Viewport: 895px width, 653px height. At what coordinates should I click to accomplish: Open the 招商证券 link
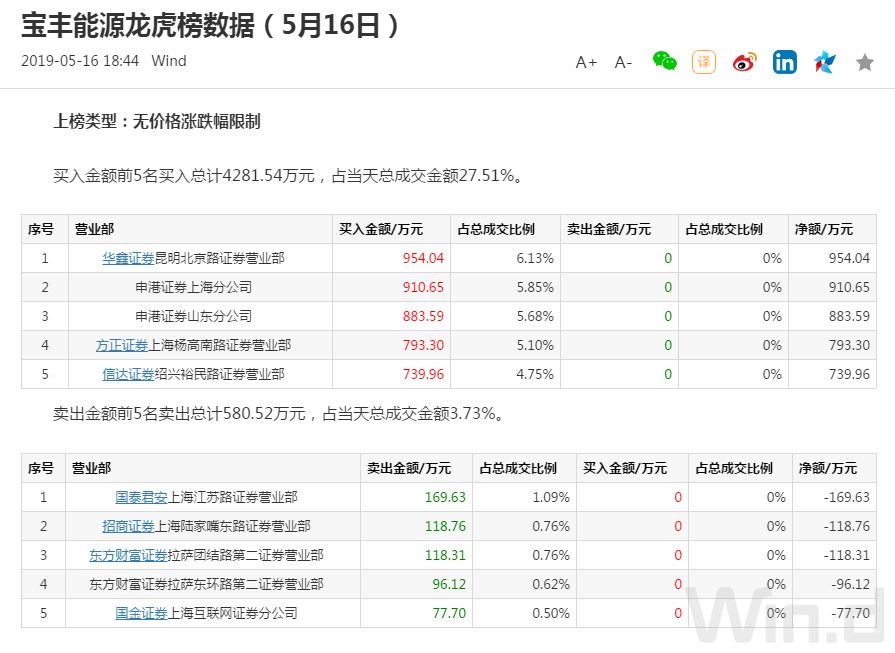click(x=128, y=526)
